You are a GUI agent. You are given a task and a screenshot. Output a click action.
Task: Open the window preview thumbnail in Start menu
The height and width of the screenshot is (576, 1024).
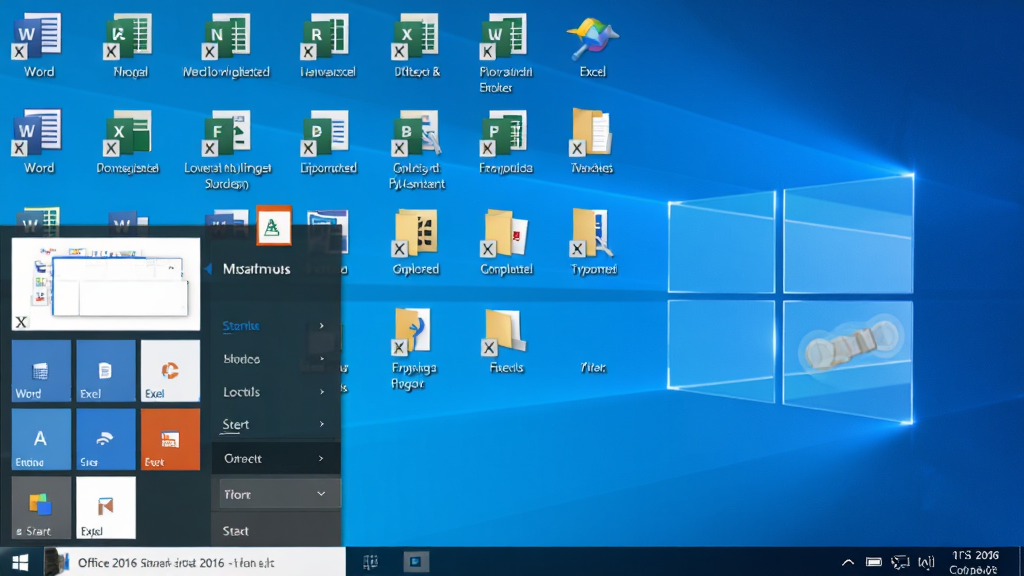click(x=106, y=284)
